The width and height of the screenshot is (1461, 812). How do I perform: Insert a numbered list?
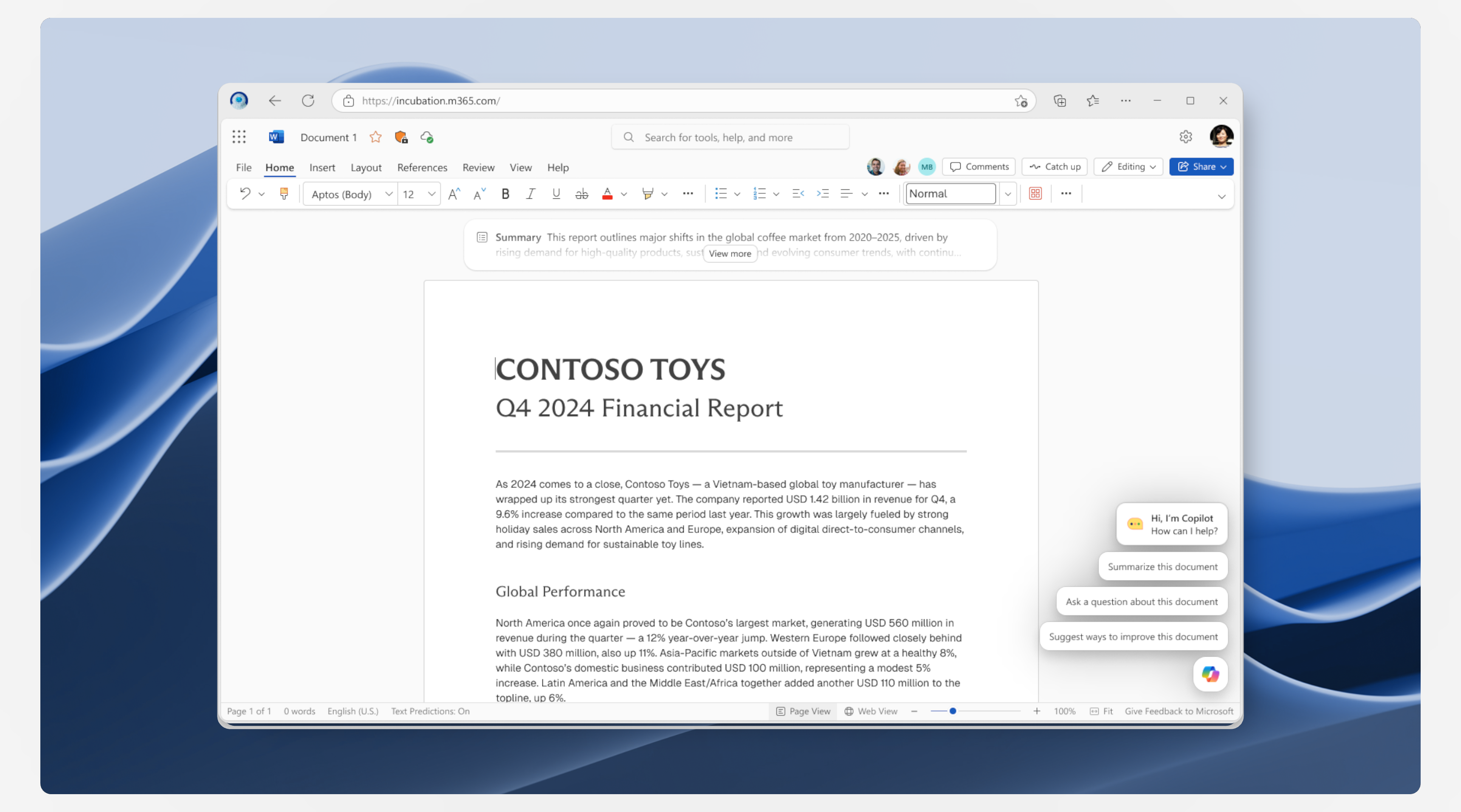click(x=759, y=194)
